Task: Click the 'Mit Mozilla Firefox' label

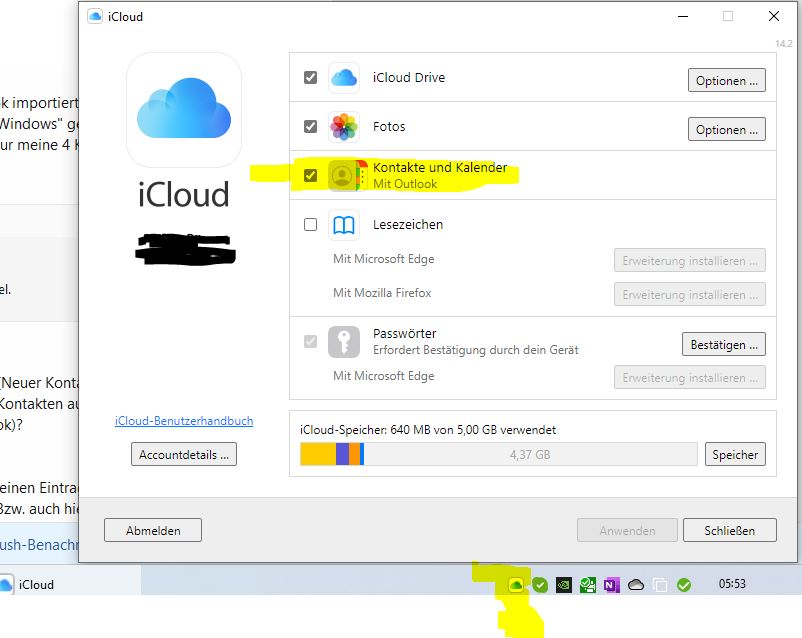Action: [x=382, y=293]
